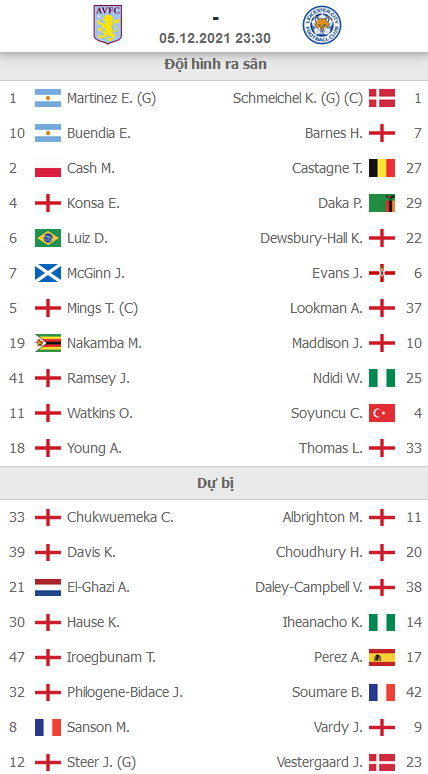
Task: Click the Aston Villa club crest
Action: tap(108, 25)
